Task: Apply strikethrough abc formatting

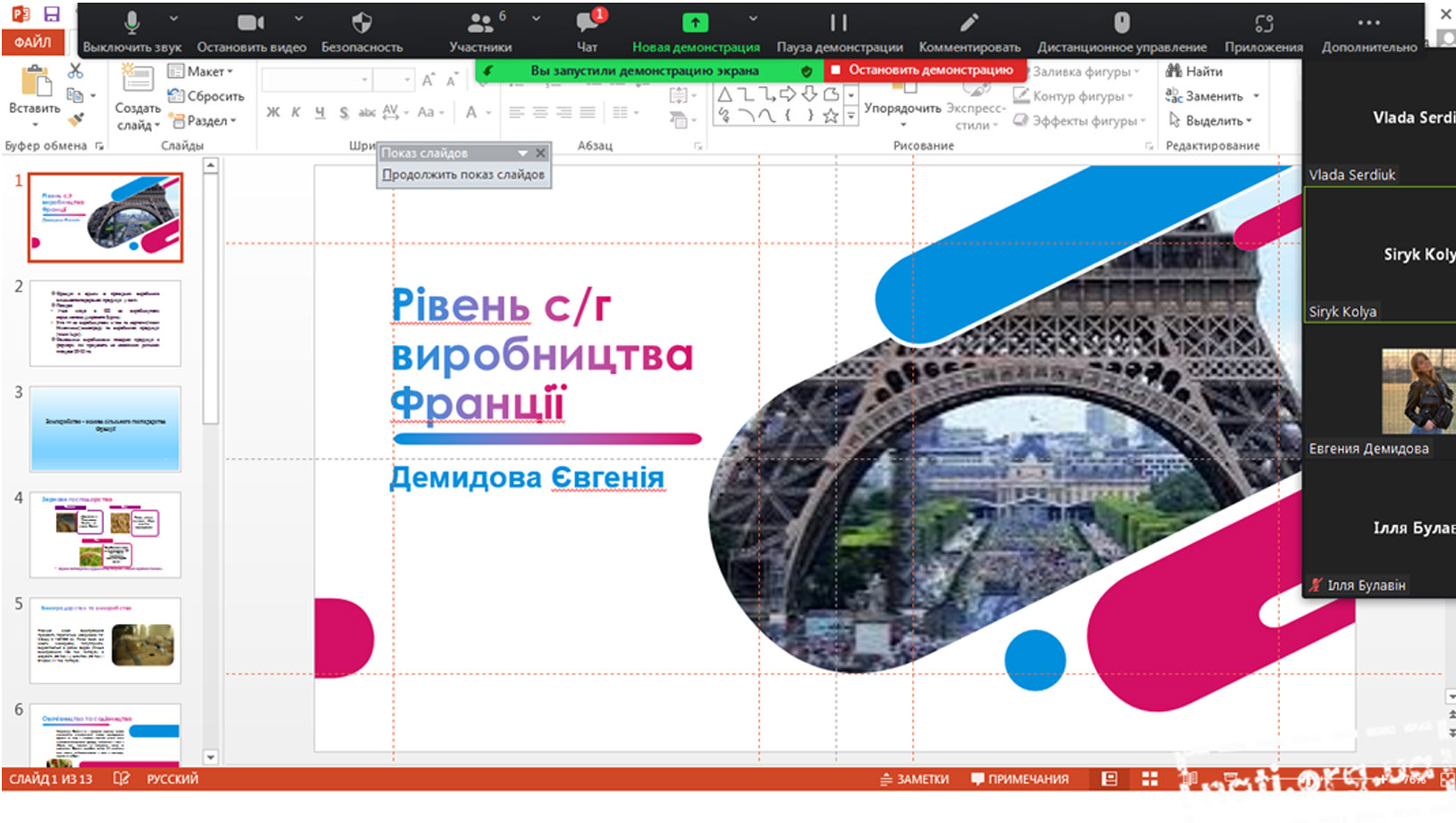Action: point(367,112)
